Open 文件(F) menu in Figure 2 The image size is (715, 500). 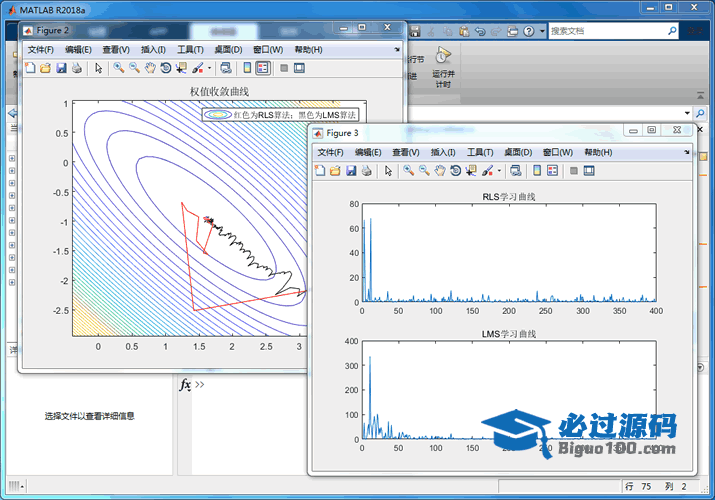pyautogui.click(x=41, y=50)
